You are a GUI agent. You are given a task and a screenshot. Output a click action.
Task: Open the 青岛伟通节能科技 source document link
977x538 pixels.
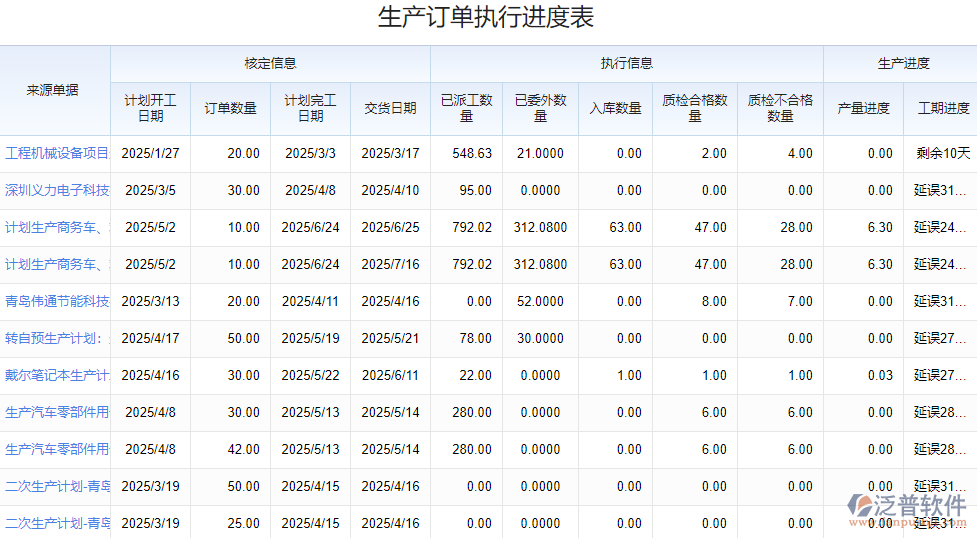coord(57,301)
